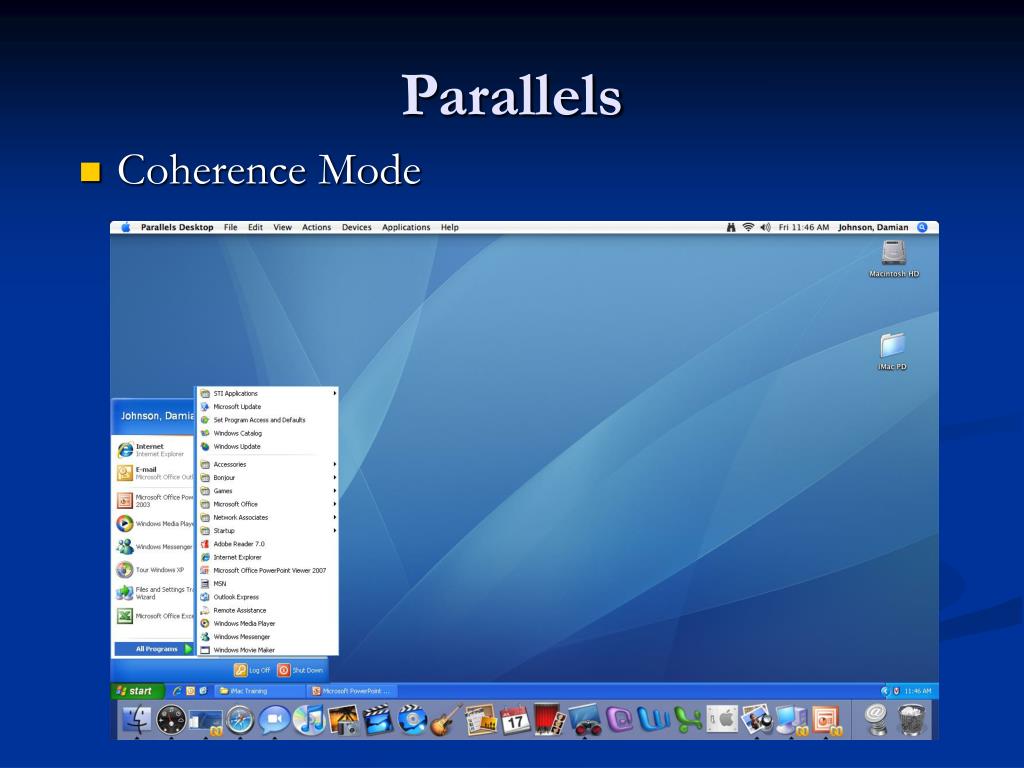Image resolution: width=1024 pixels, height=768 pixels.
Task: Open Macintosh HD desktop drive
Action: pyautogui.click(x=893, y=259)
